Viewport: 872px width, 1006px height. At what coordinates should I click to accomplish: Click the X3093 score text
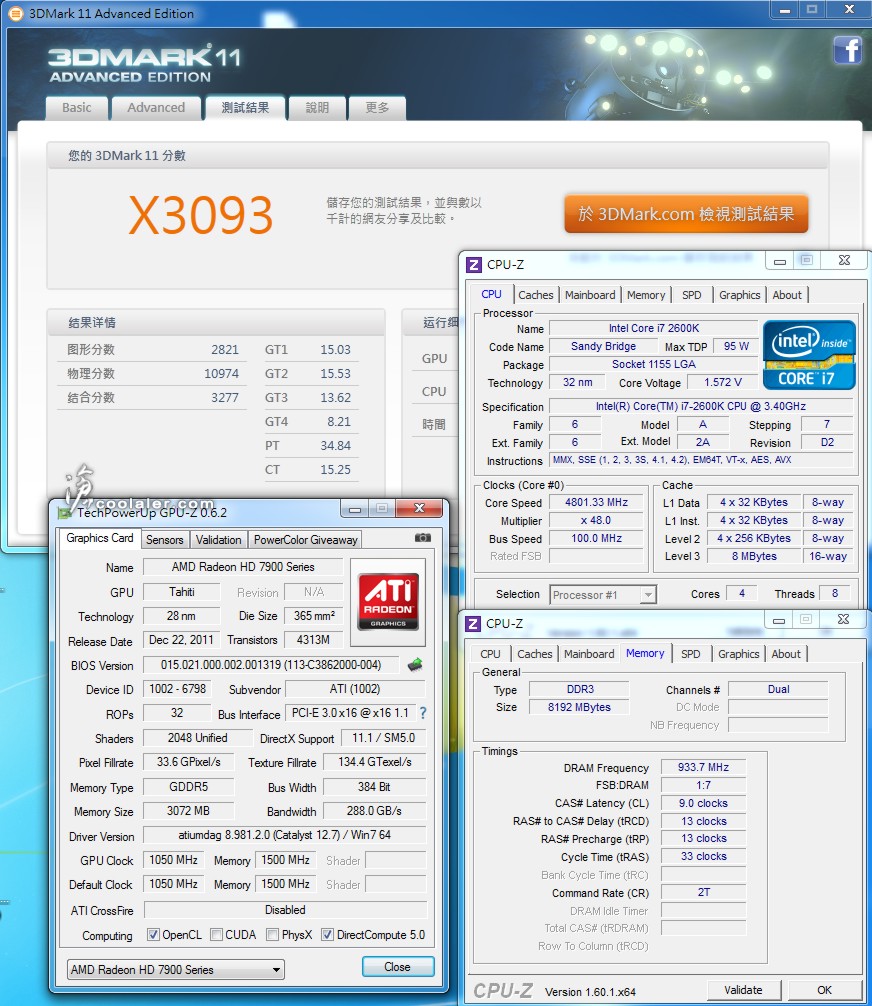click(x=201, y=215)
